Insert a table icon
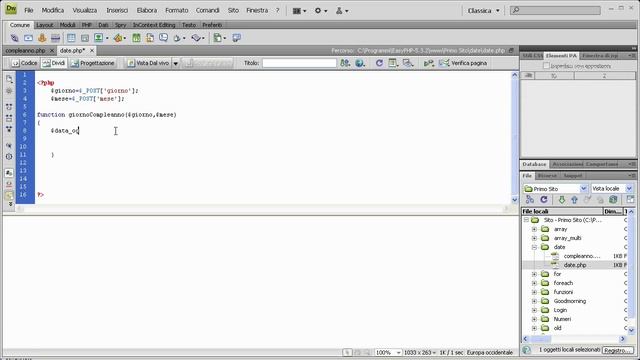640x360 pixels. point(71,38)
